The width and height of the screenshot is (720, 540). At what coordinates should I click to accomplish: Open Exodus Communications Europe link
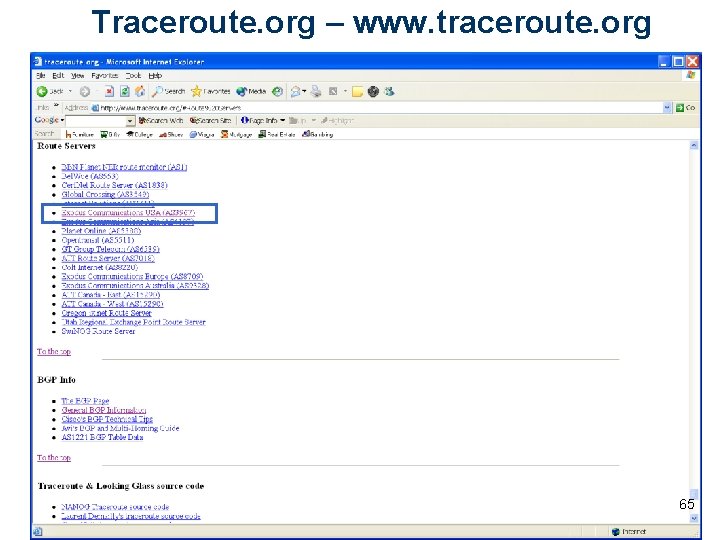132,276
